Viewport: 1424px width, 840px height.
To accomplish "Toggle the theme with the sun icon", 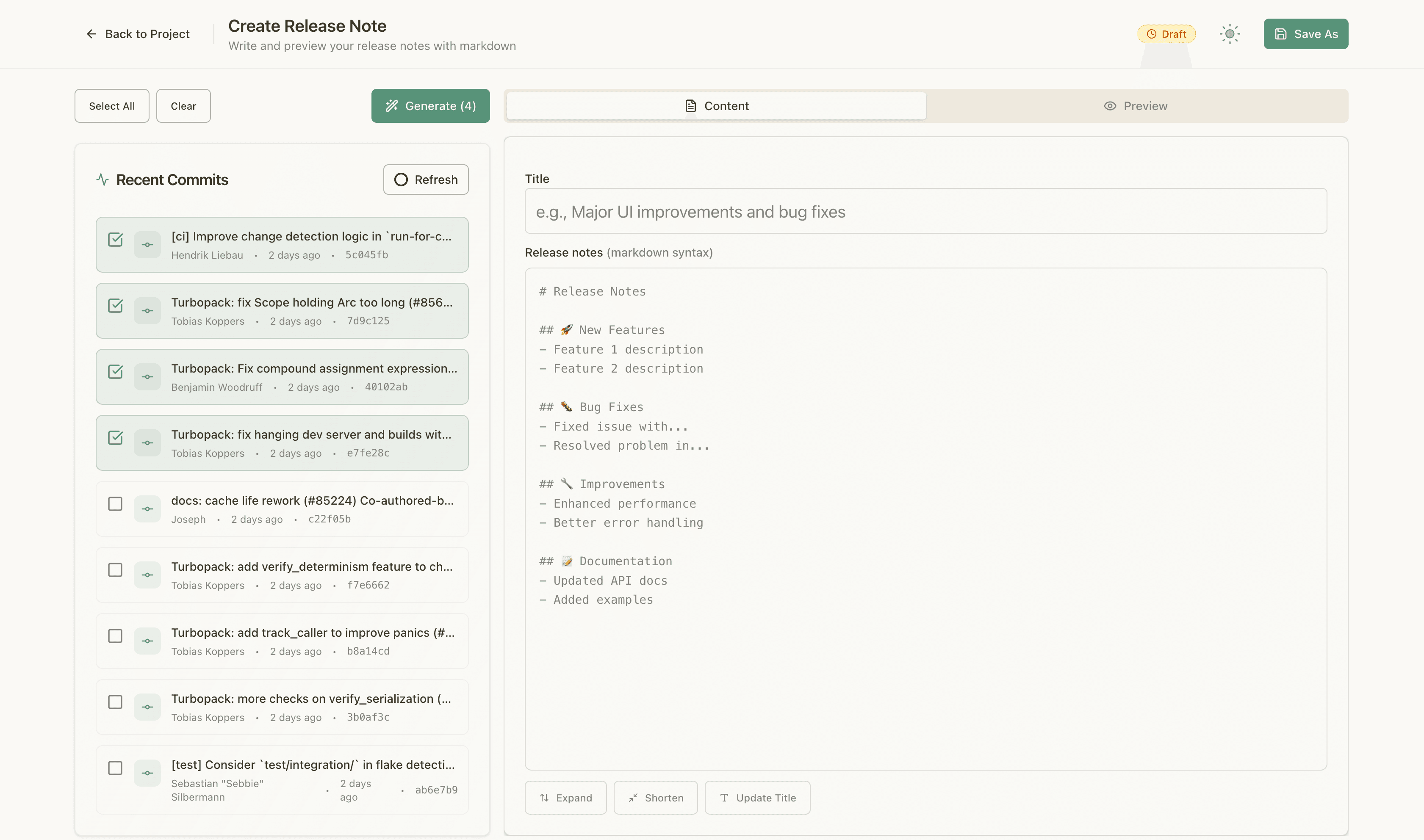I will 1229,33.
